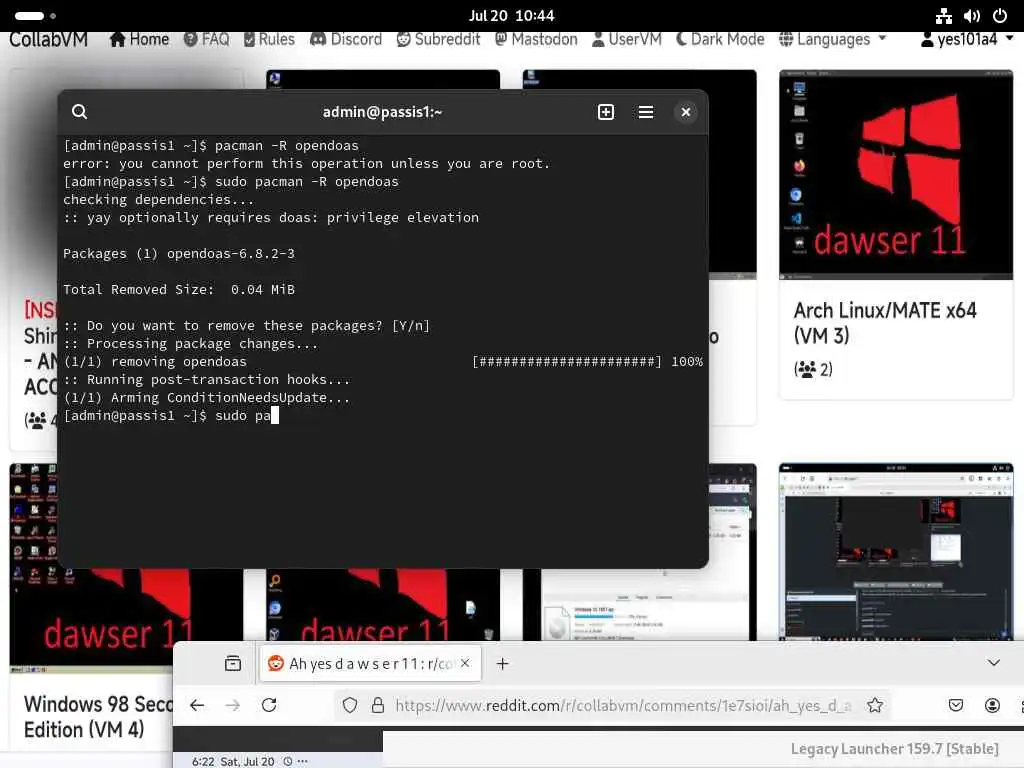1024x768 pixels.
Task: Open the Firefox account icon
Action: [x=992, y=705]
